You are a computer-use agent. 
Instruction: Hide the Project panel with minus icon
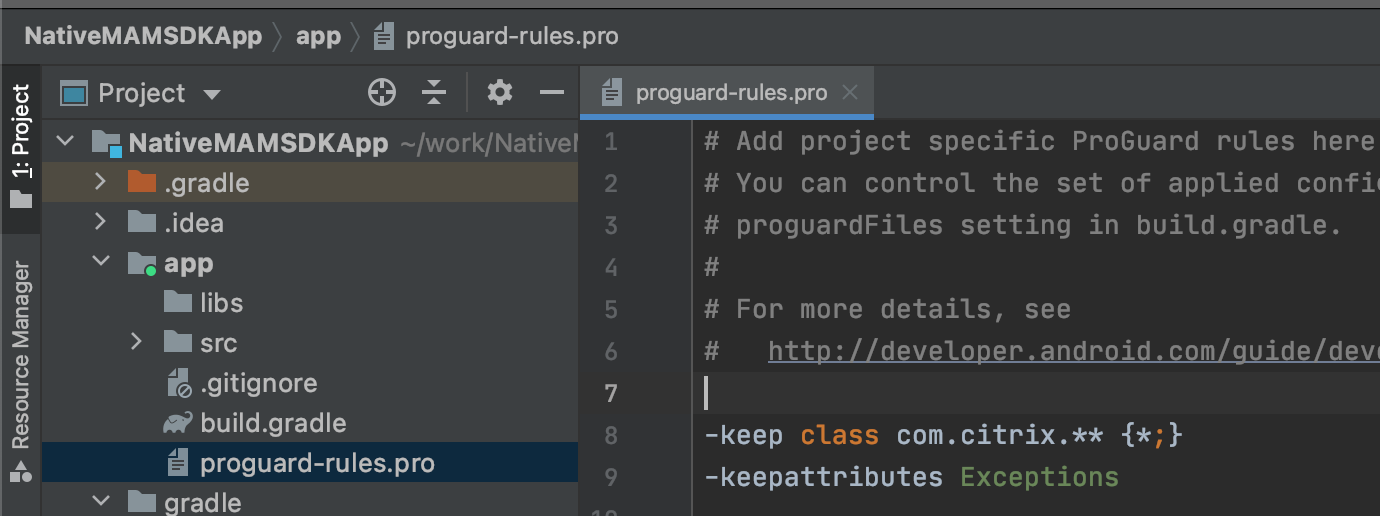click(552, 93)
